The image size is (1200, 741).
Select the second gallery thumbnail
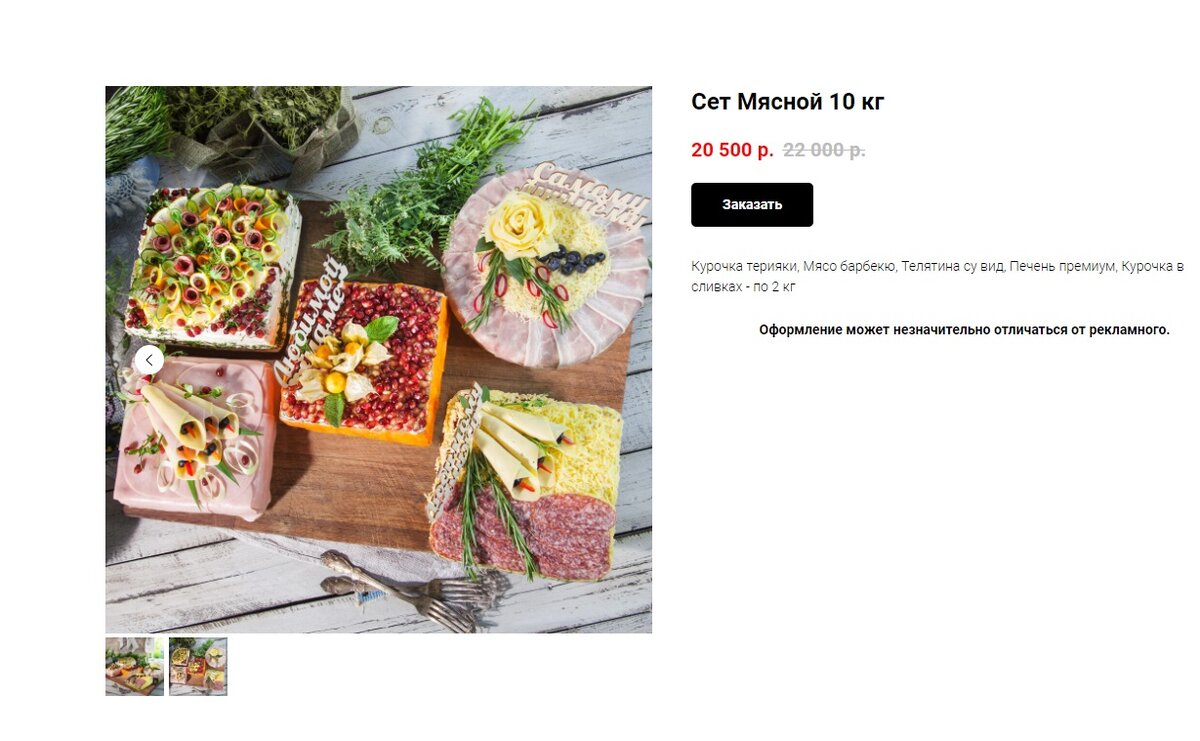tap(198, 667)
